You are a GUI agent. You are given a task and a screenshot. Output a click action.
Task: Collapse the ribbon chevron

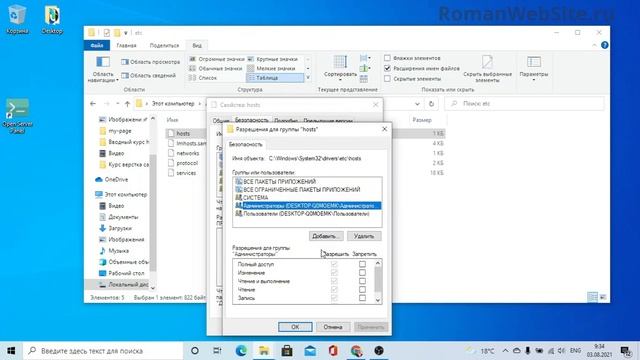[x=594, y=45]
